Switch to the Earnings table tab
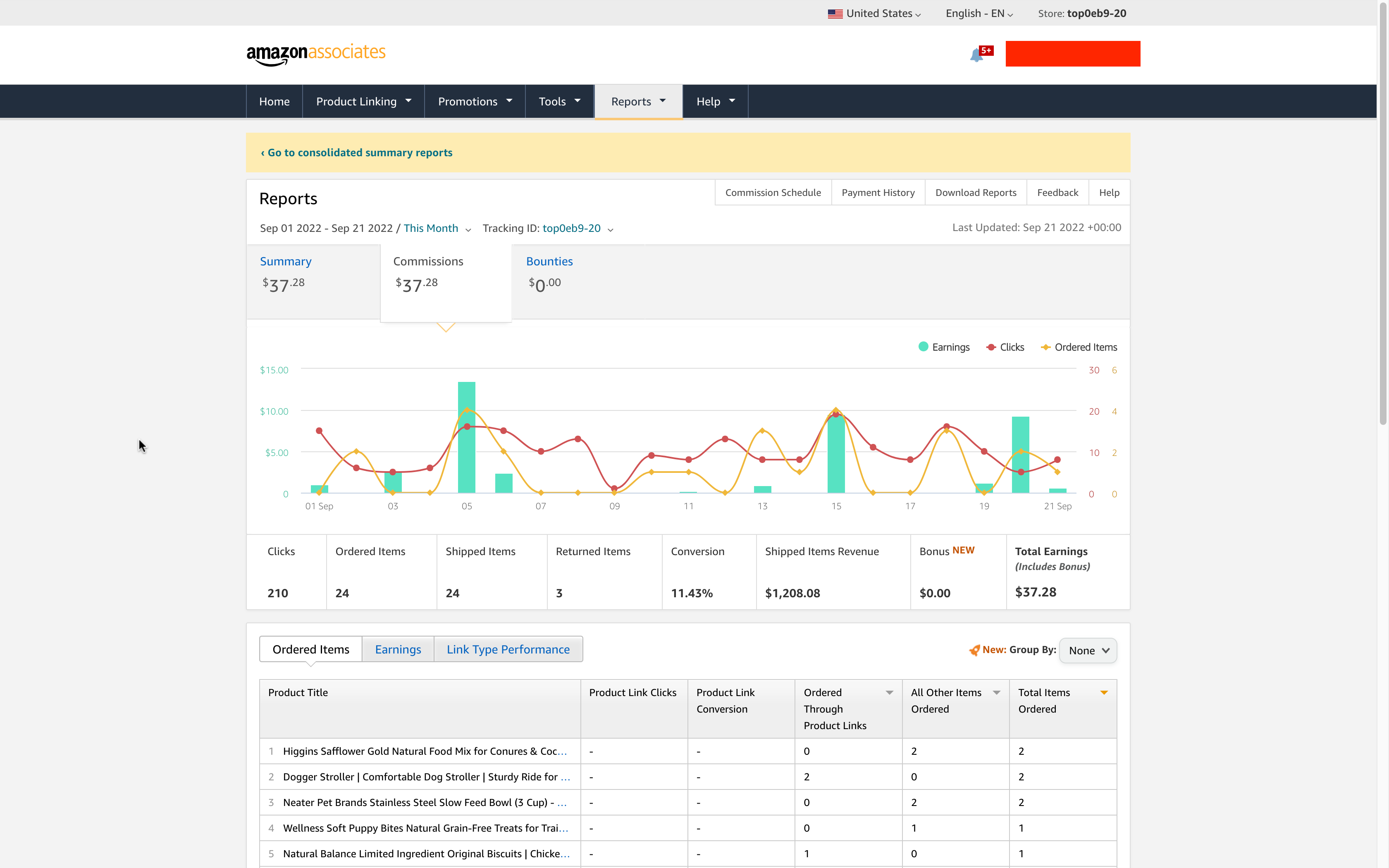The width and height of the screenshot is (1389, 868). 398,649
